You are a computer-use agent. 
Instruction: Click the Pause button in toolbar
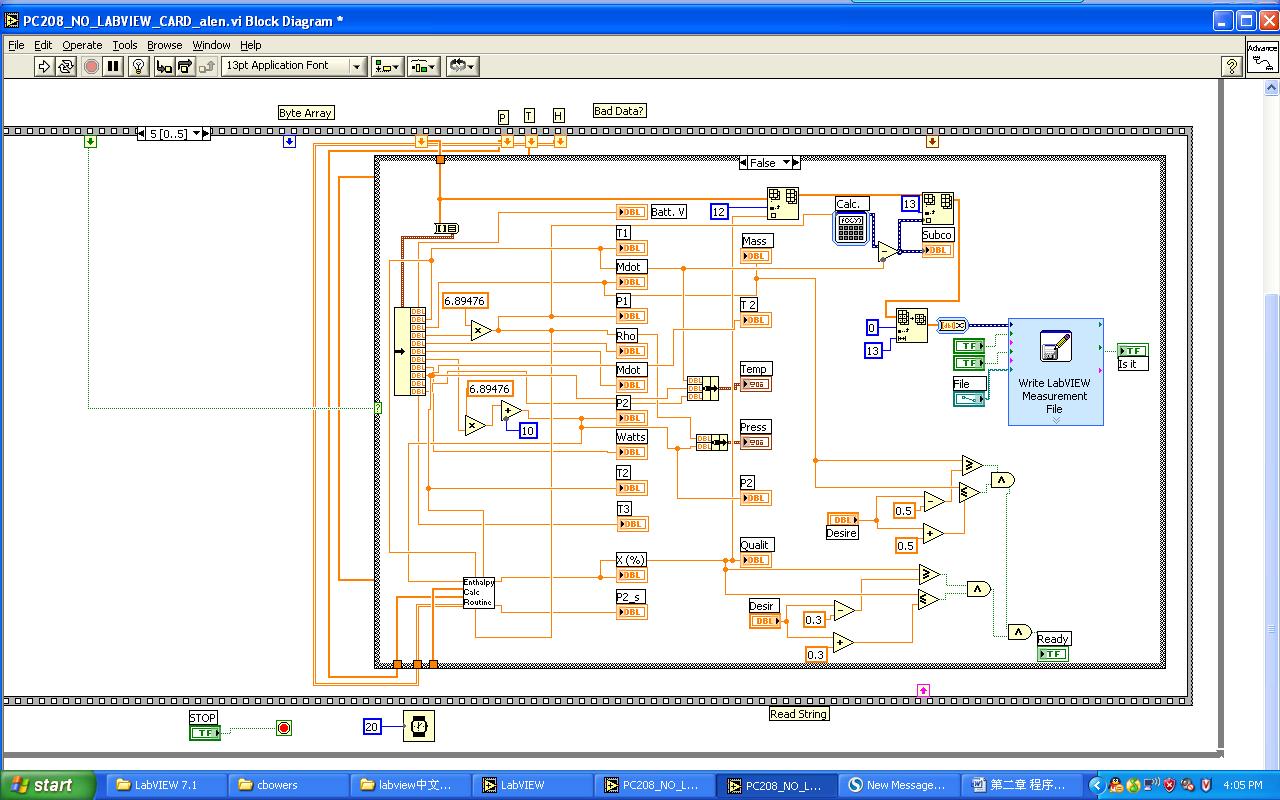(114, 66)
